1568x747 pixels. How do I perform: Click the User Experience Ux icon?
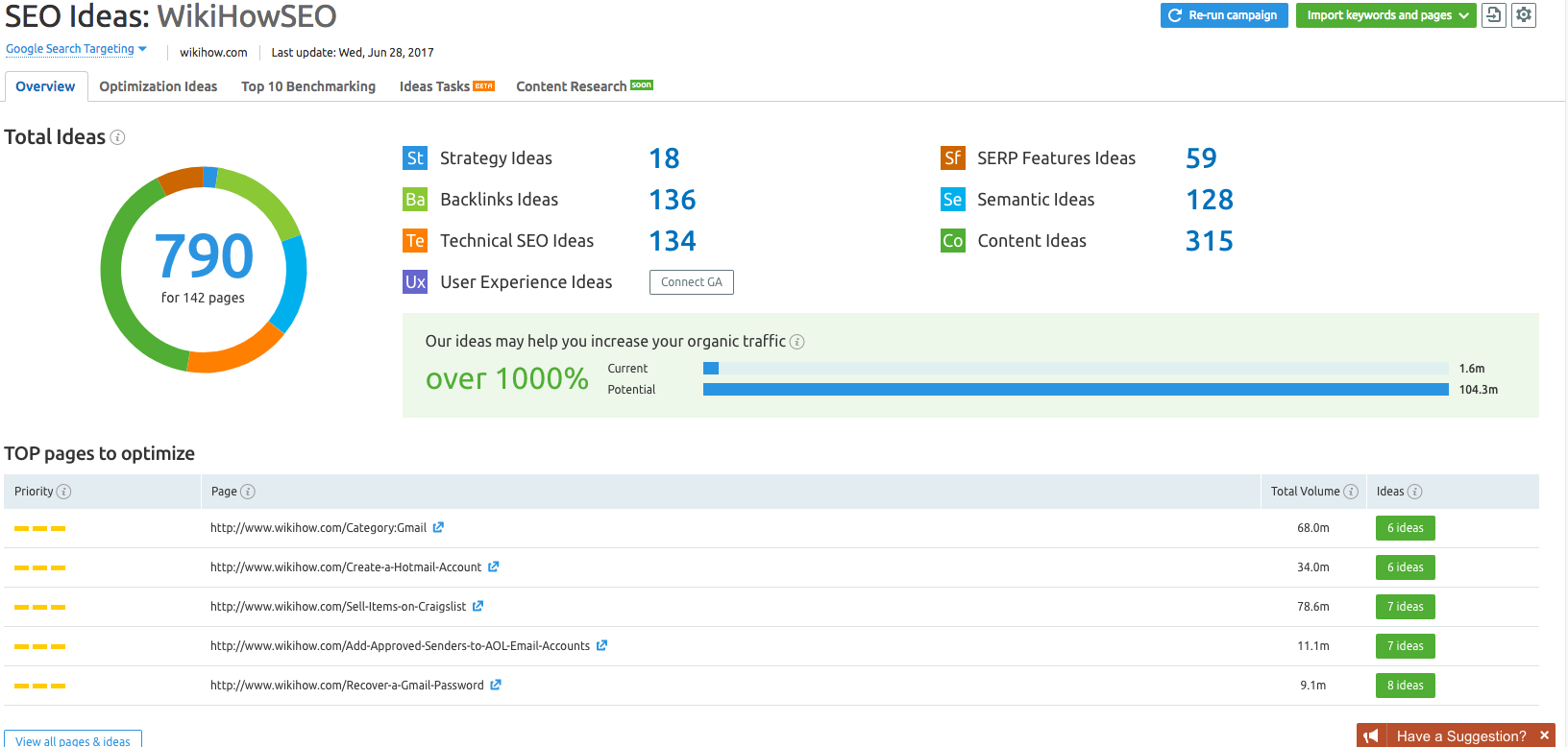[415, 282]
